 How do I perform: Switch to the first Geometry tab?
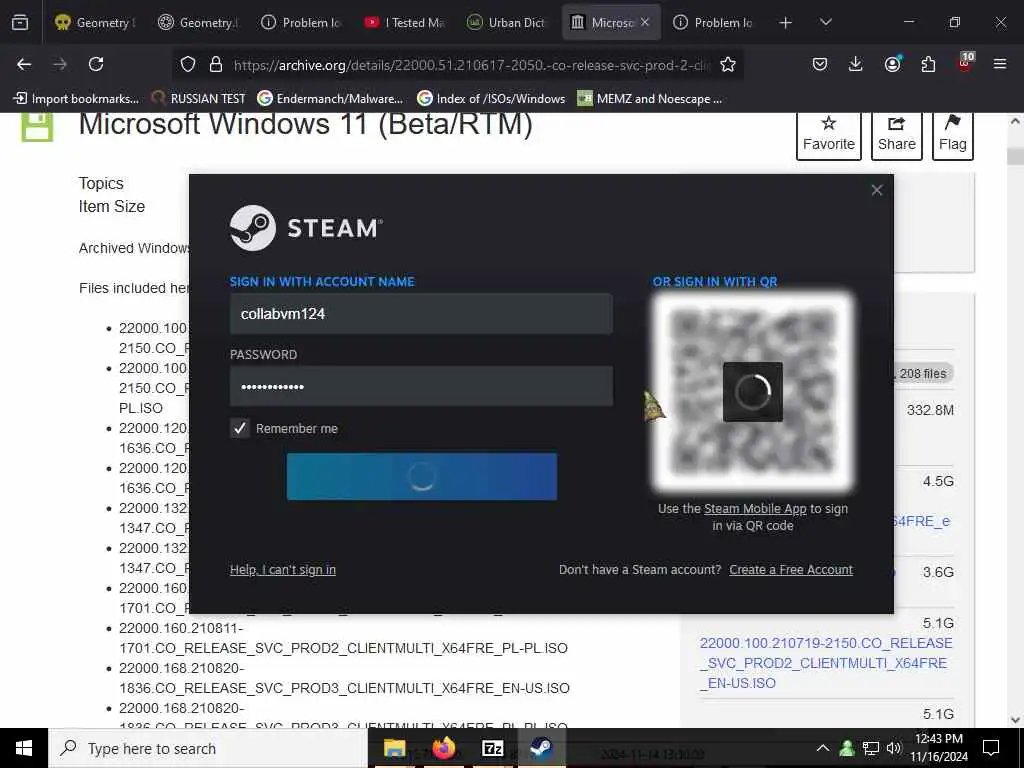point(95,22)
